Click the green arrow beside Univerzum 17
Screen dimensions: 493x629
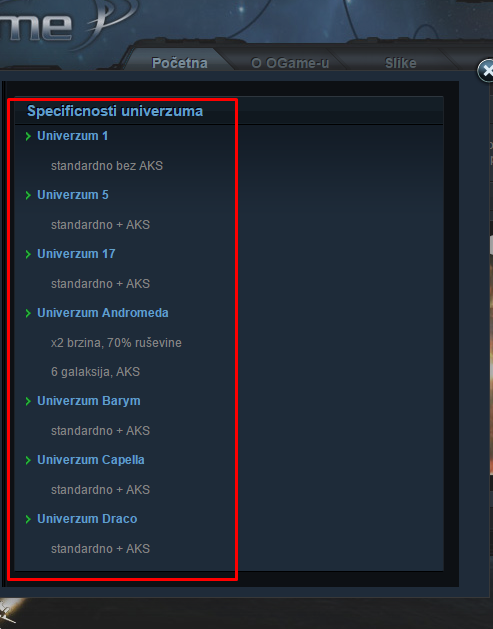28,254
